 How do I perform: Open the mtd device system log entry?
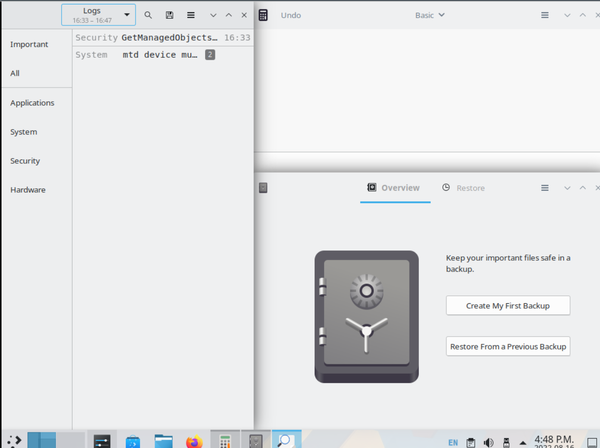coord(163,55)
